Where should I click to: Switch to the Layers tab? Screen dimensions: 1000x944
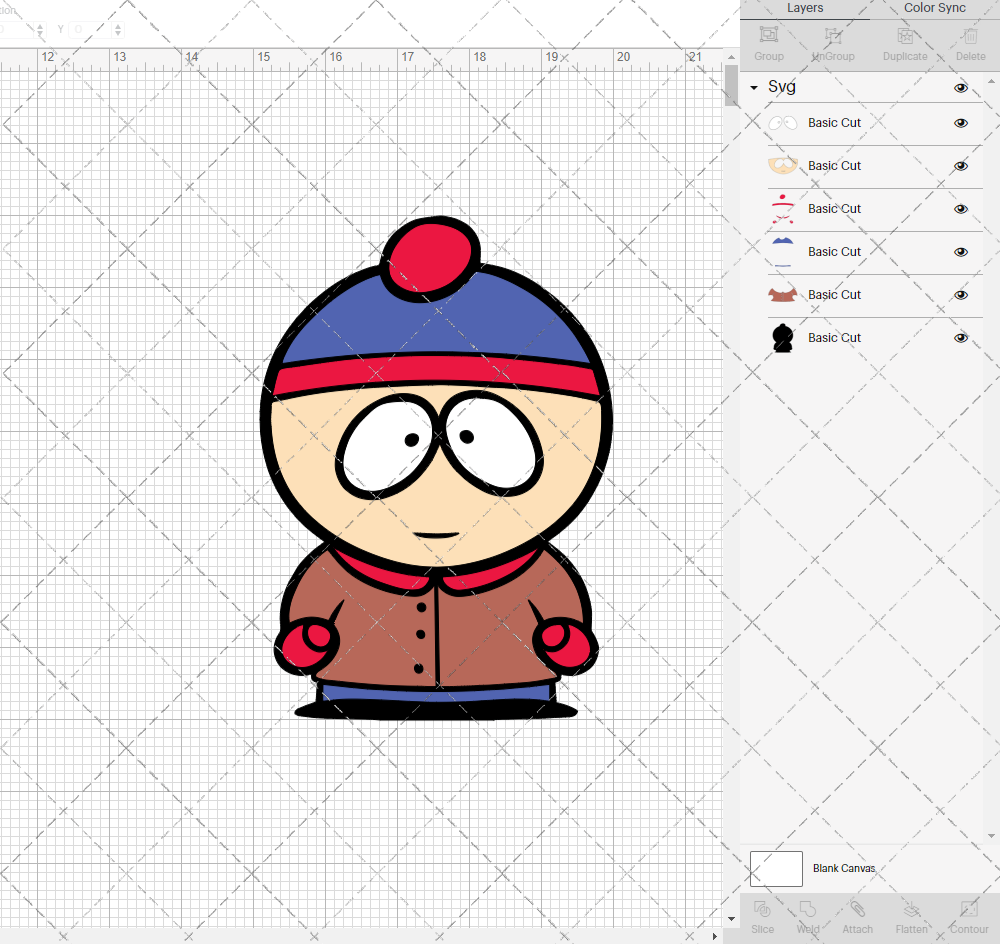point(804,8)
